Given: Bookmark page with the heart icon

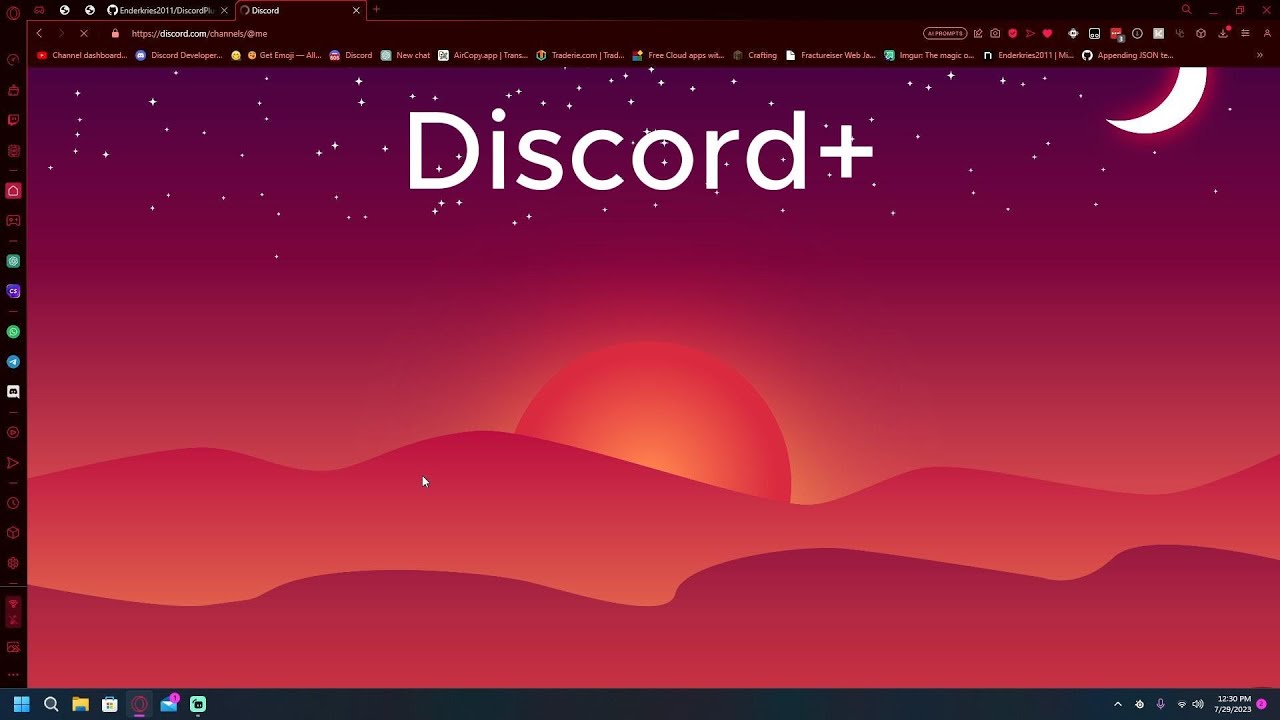Looking at the screenshot, I should [1047, 33].
